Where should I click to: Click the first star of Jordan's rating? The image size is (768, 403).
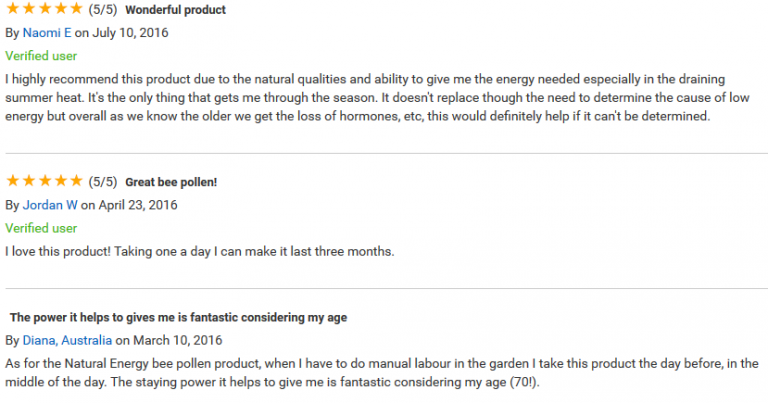pos(12,181)
